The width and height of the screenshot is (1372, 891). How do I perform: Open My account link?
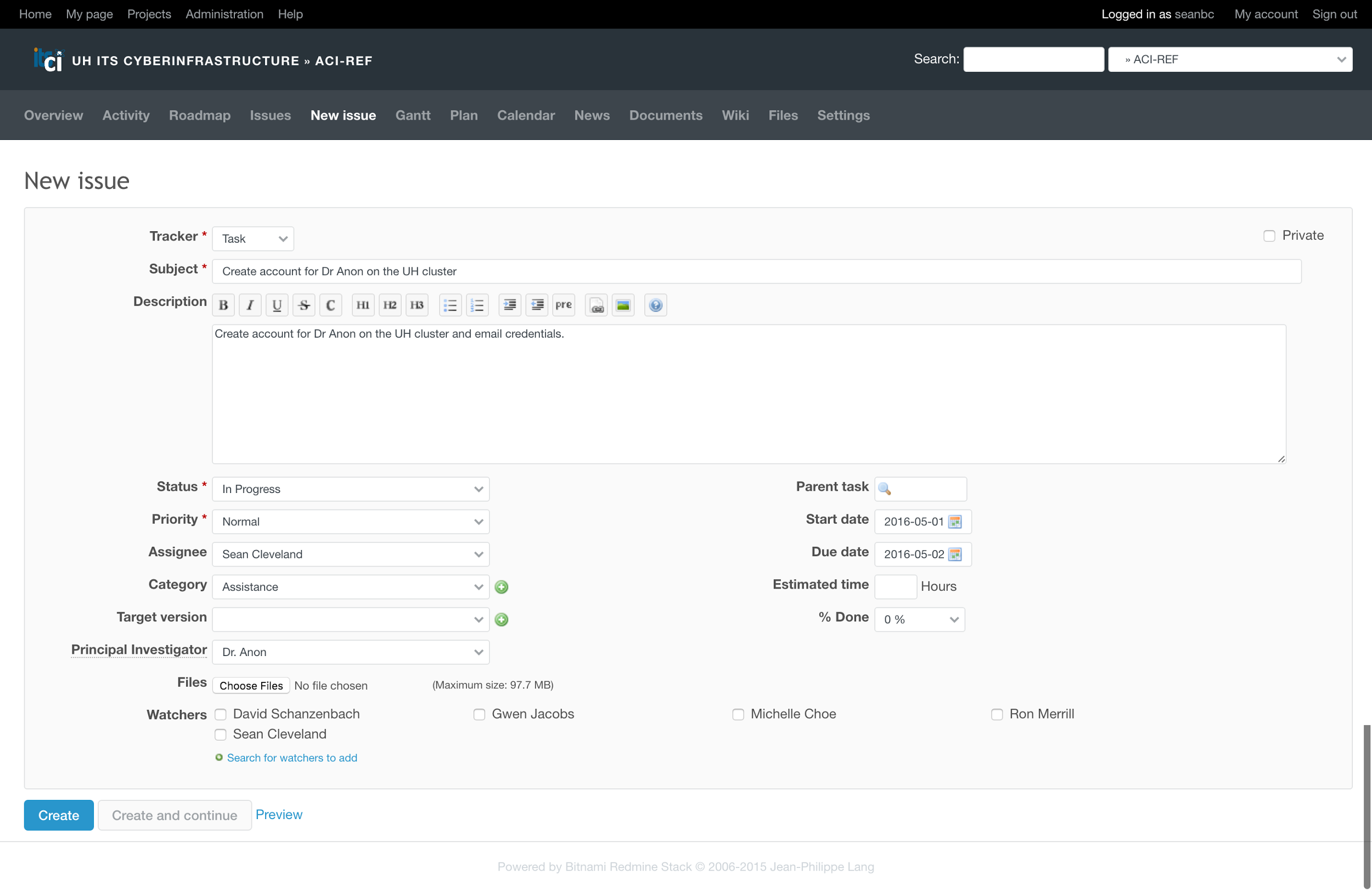[1267, 14]
